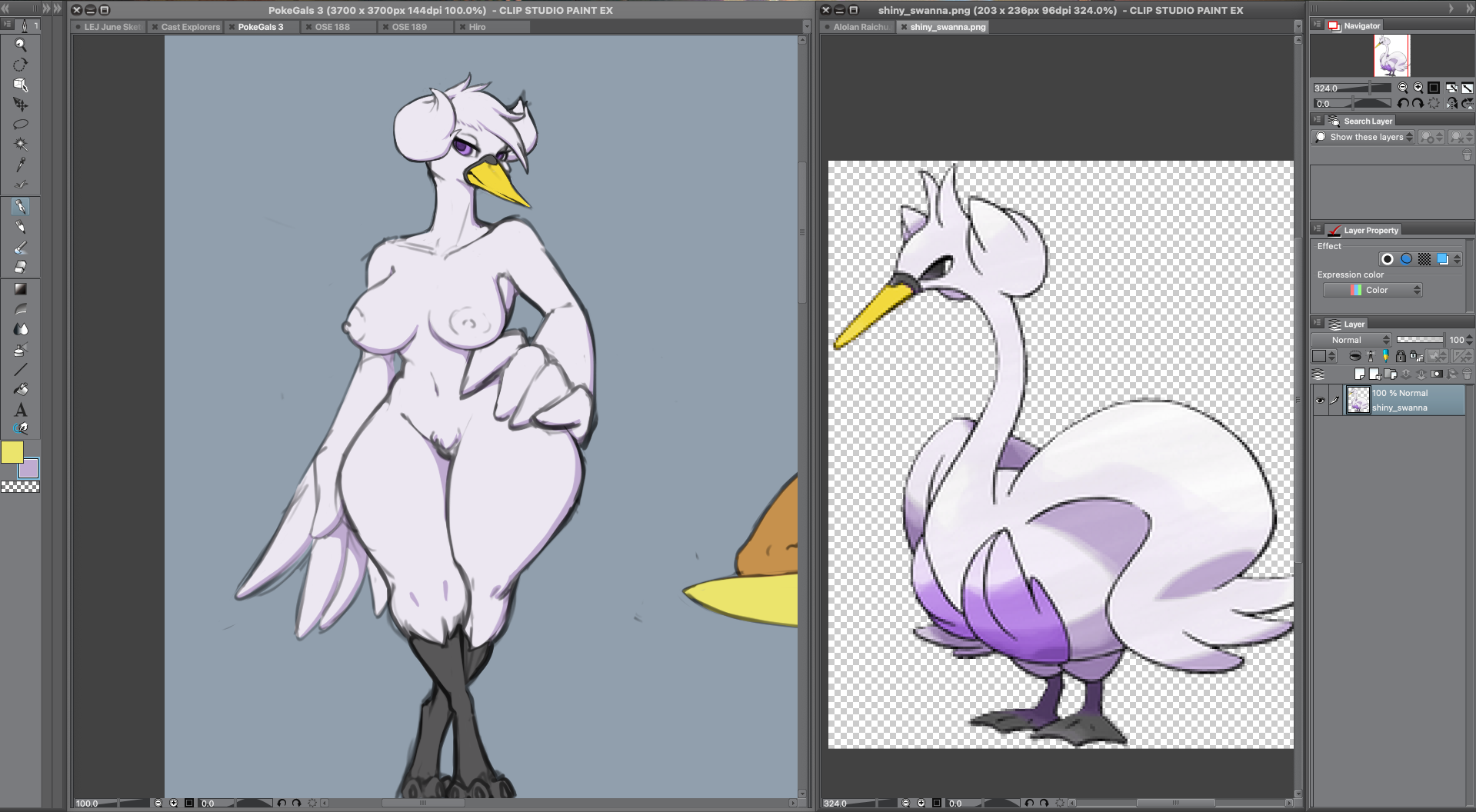Expand the canvas tab list dropdown in PokeGals window
Viewport: 1476px width, 812px height.
806,27
